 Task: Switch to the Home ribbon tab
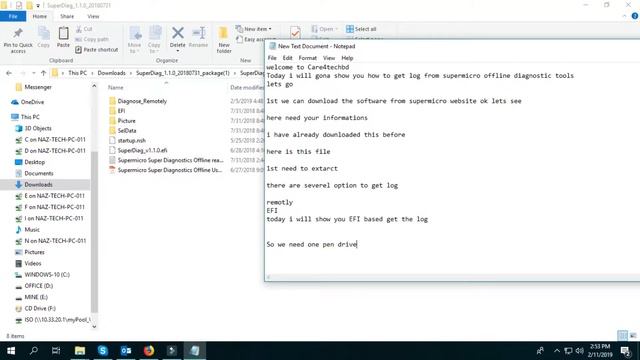pyautogui.click(x=40, y=16)
